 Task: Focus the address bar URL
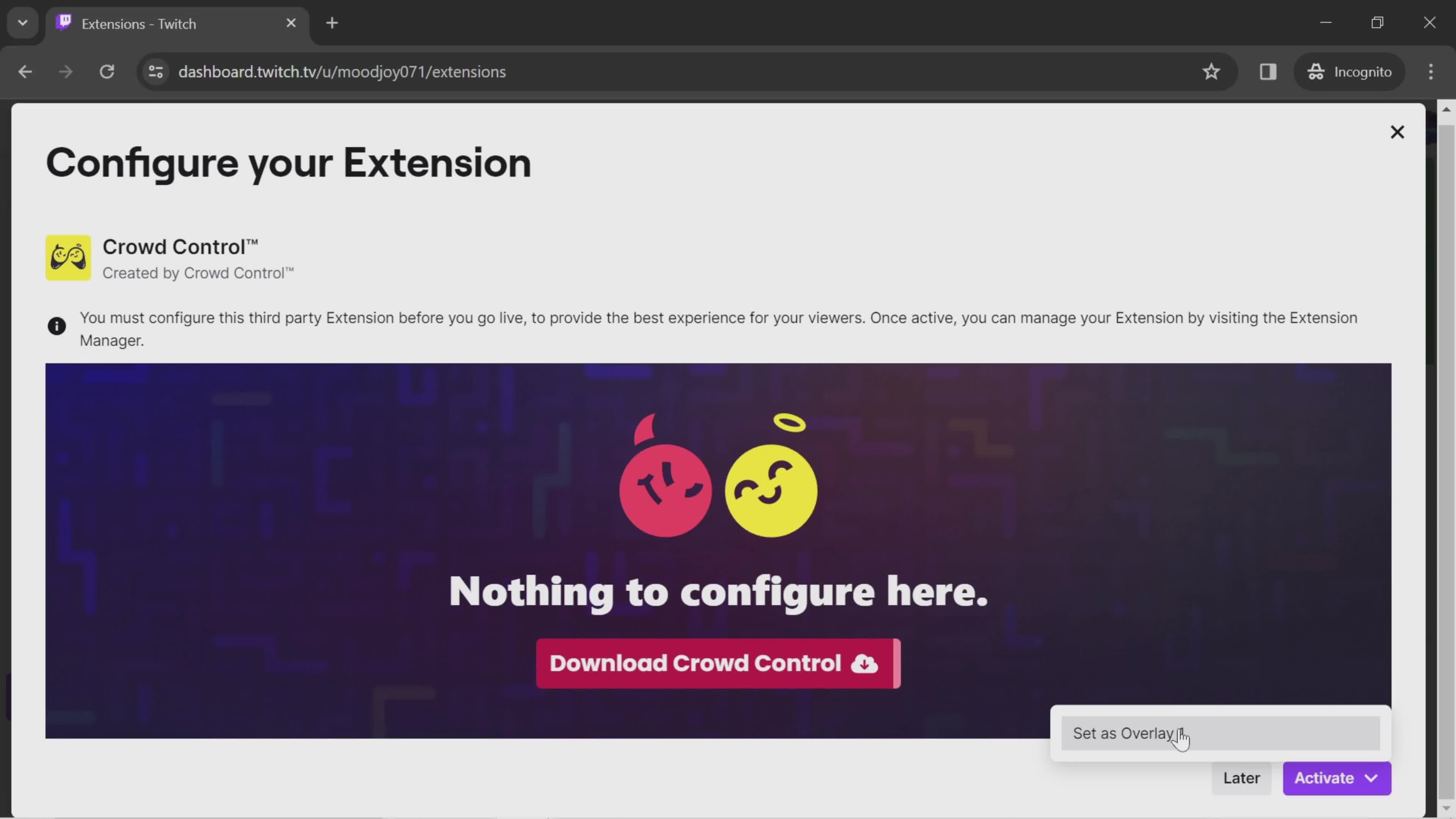click(x=342, y=72)
